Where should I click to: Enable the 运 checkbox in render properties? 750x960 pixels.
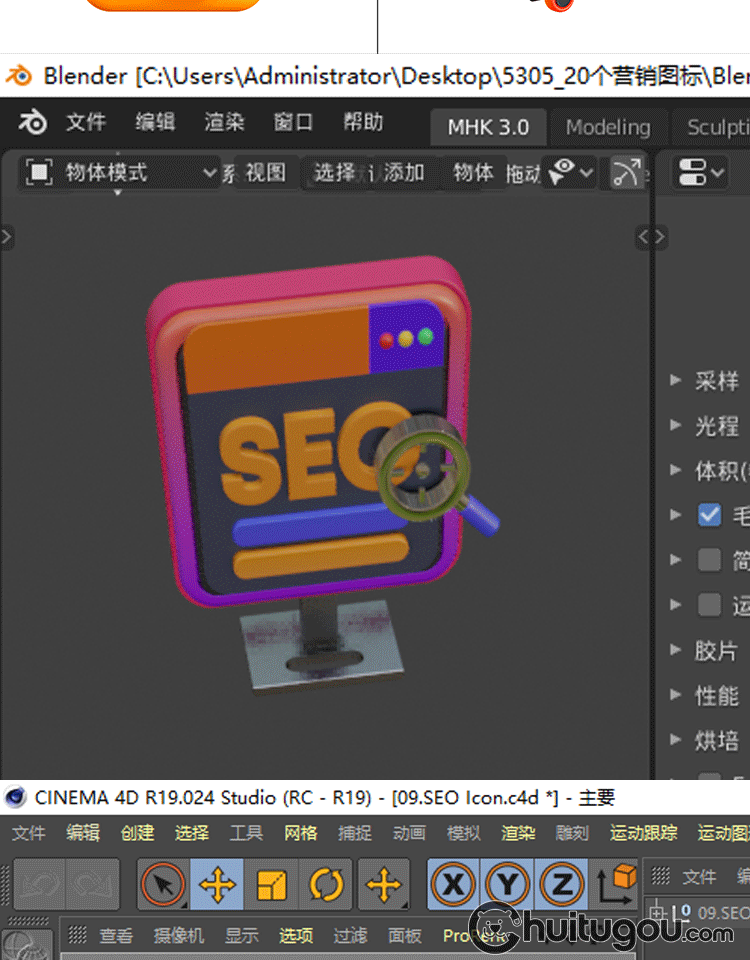(709, 605)
